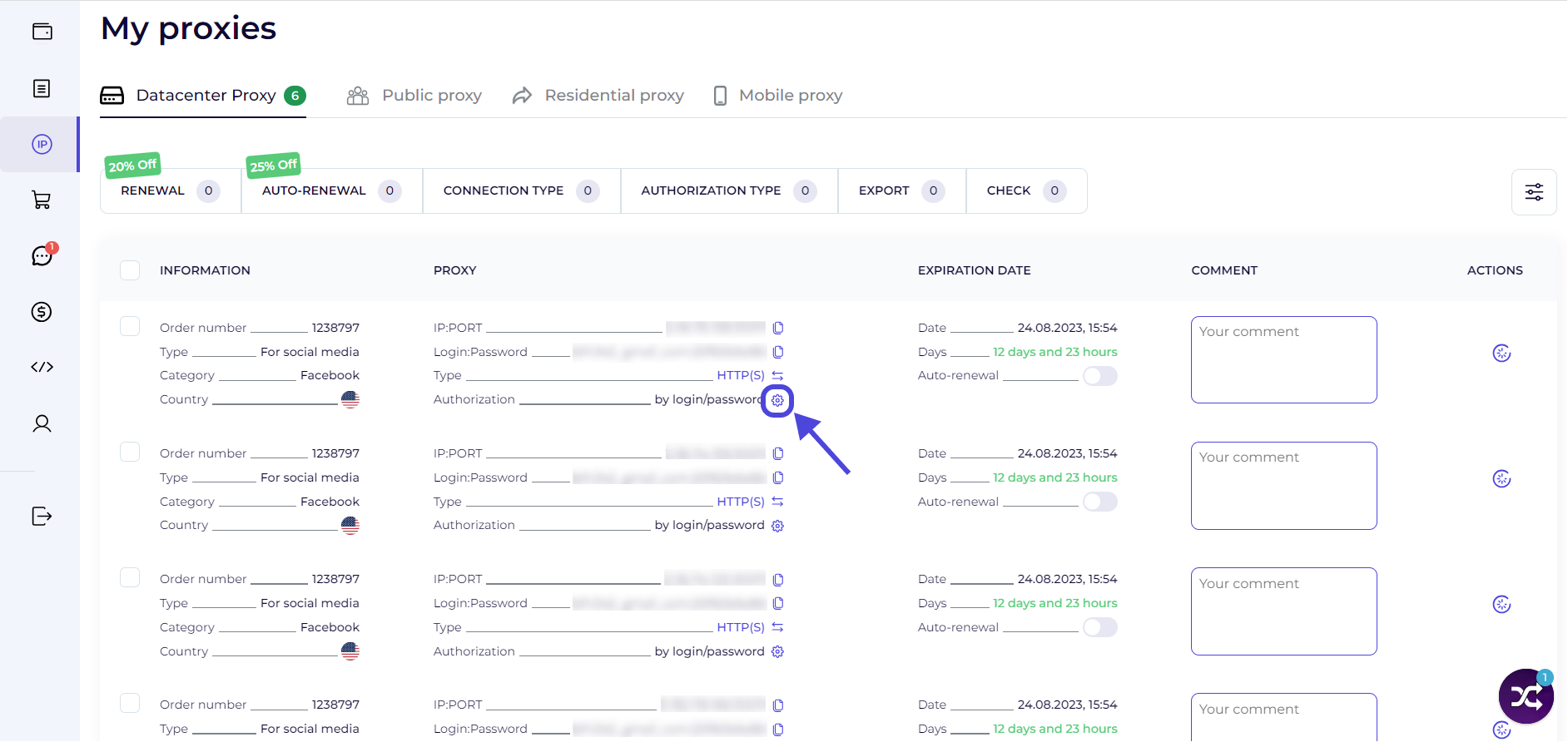Click actions icon for third proxy row
This screenshot has width=1568, height=742.
point(1501,605)
